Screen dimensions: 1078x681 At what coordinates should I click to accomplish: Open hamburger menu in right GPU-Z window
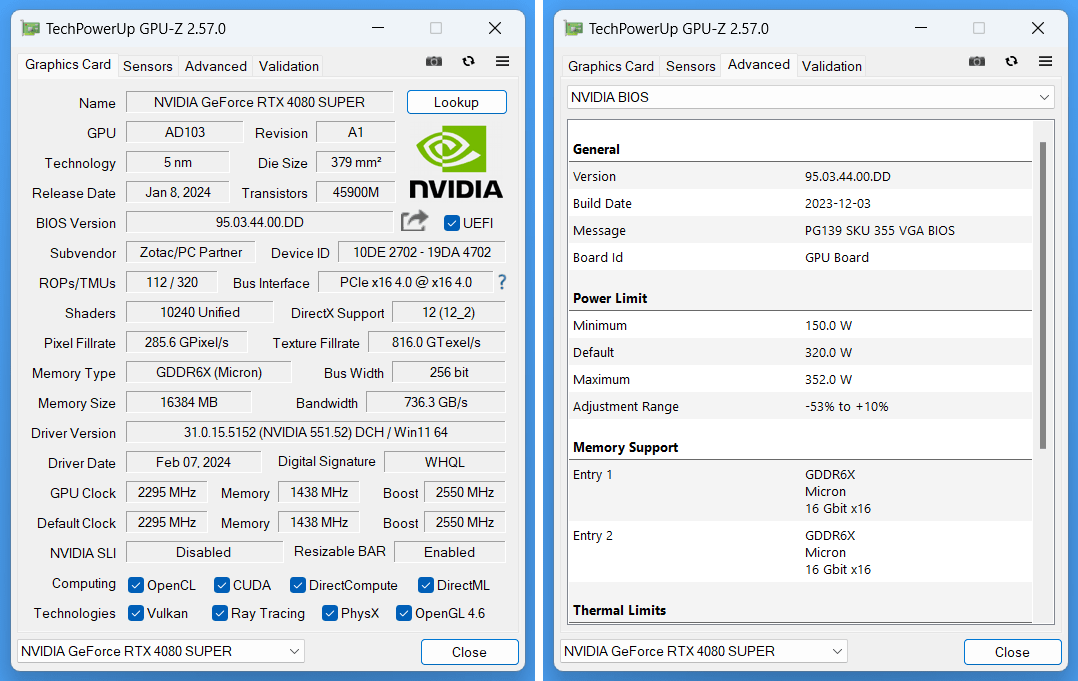(1046, 61)
